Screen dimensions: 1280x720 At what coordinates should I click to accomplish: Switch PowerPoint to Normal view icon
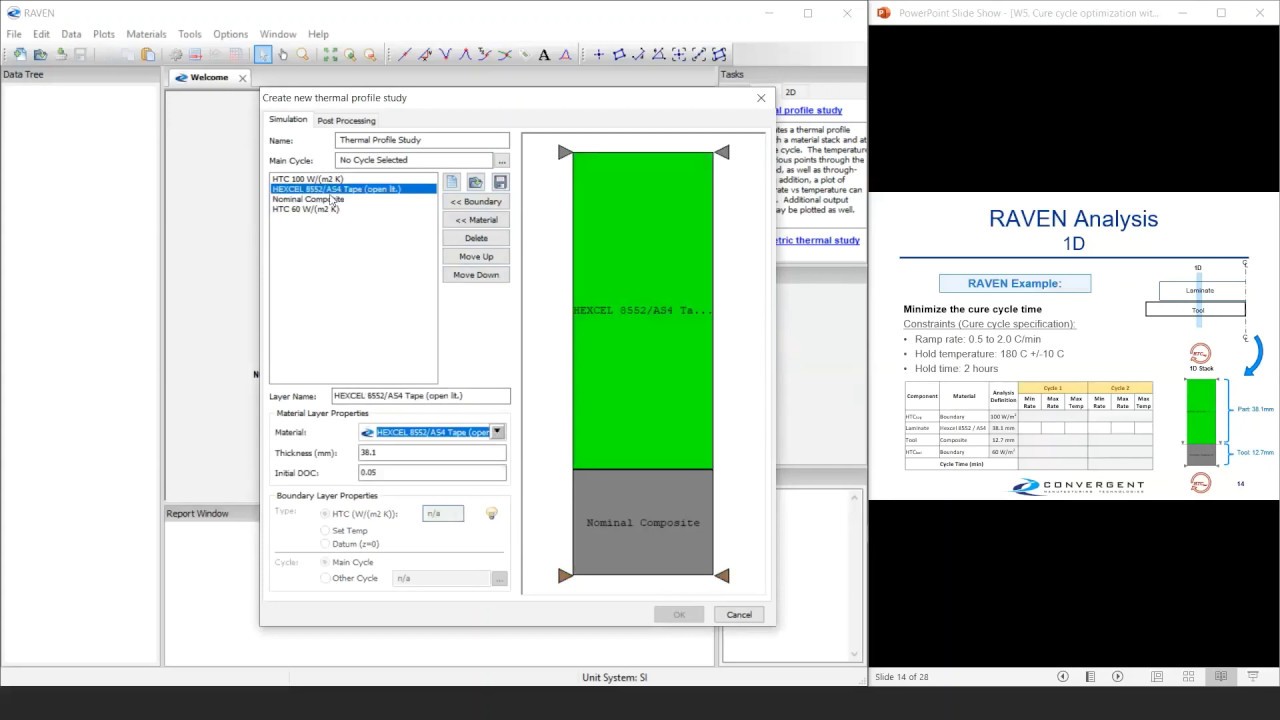[1157, 677]
